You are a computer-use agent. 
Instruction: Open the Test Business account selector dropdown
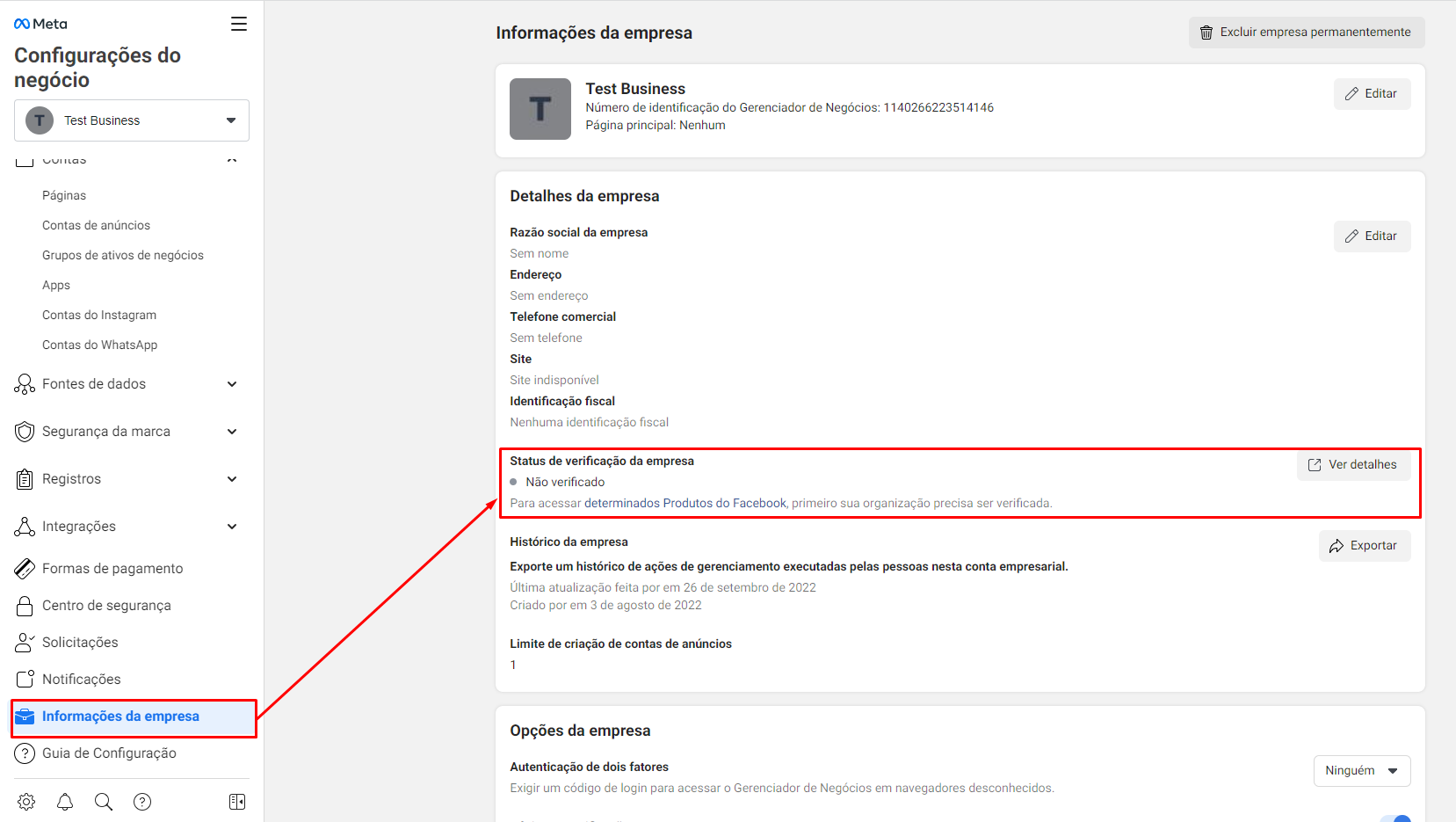tap(132, 120)
